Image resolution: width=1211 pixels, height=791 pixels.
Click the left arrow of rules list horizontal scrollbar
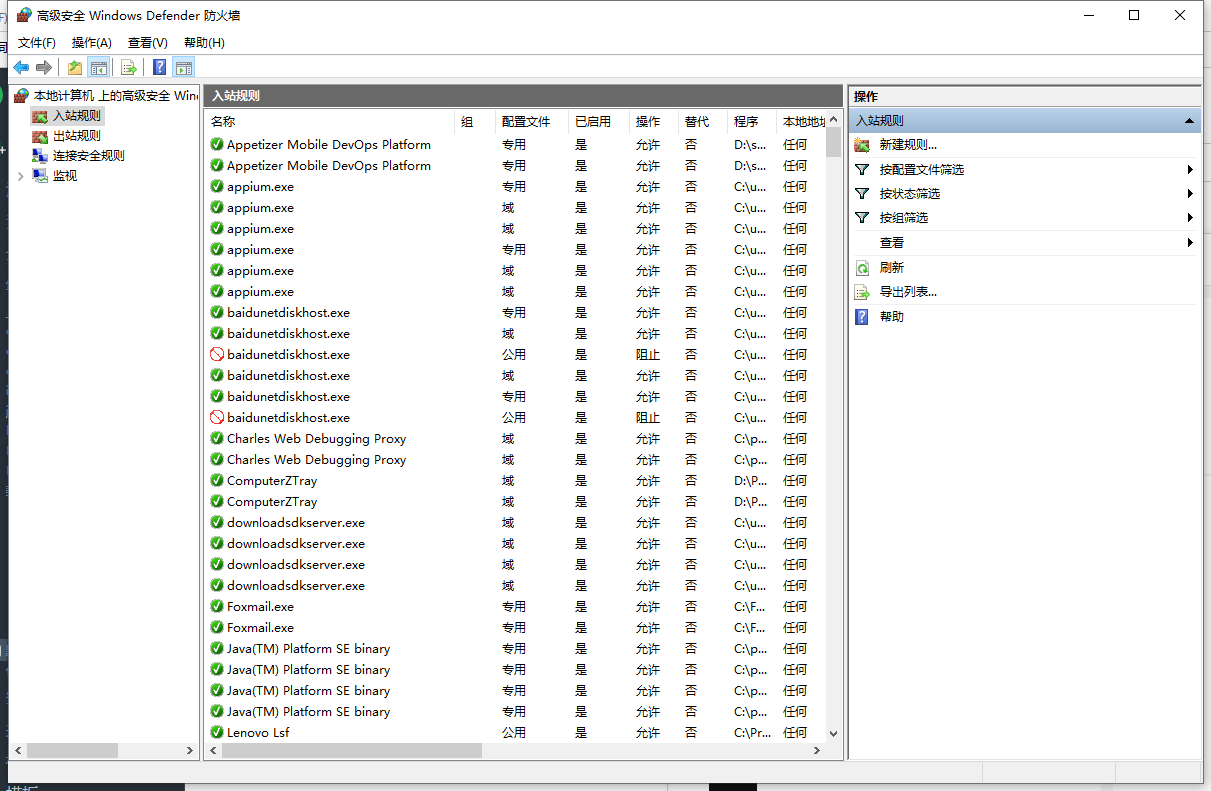point(213,750)
